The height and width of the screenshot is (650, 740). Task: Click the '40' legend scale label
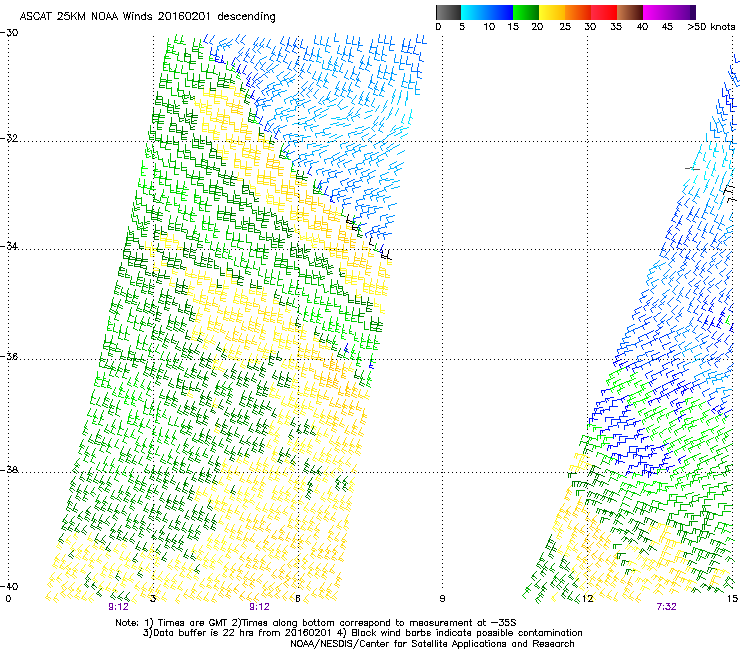[x=642, y=27]
